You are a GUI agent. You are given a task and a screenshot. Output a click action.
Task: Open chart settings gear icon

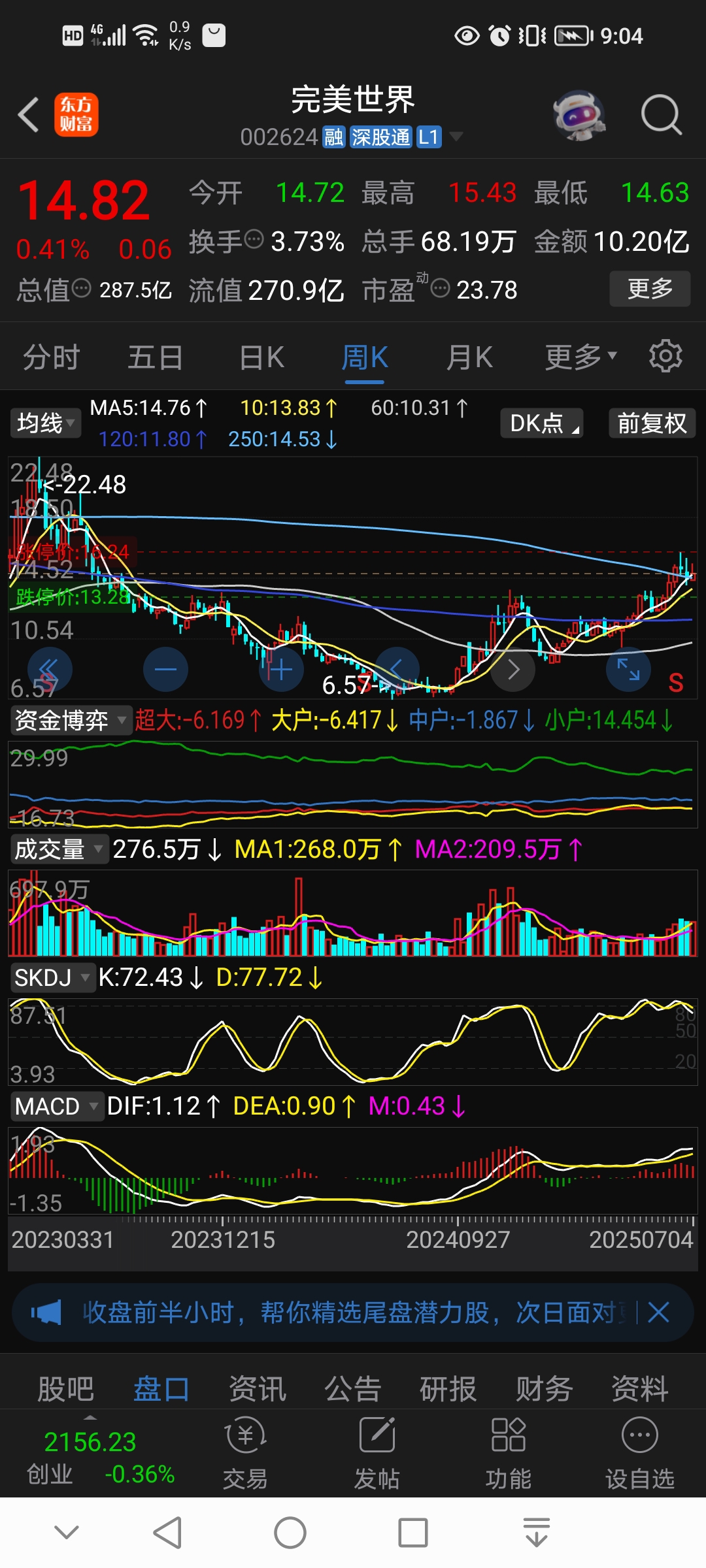click(x=665, y=356)
